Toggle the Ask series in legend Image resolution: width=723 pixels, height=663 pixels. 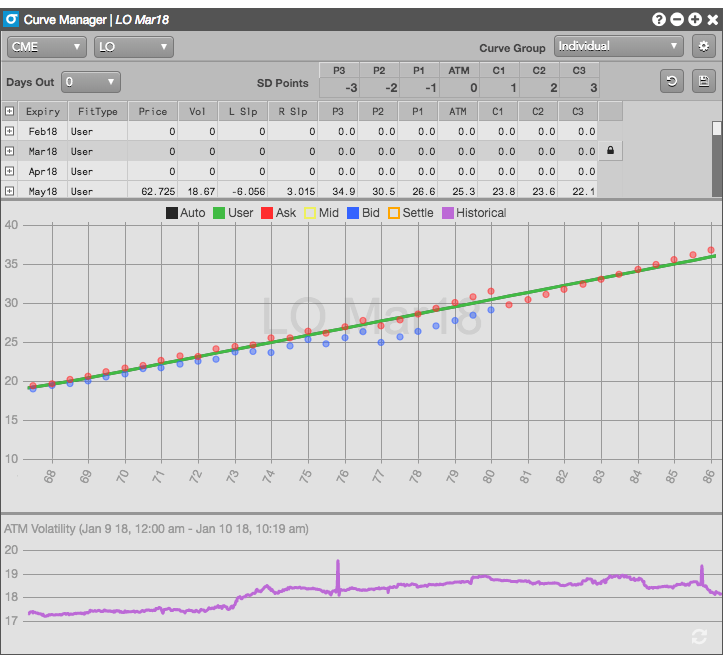click(279, 213)
